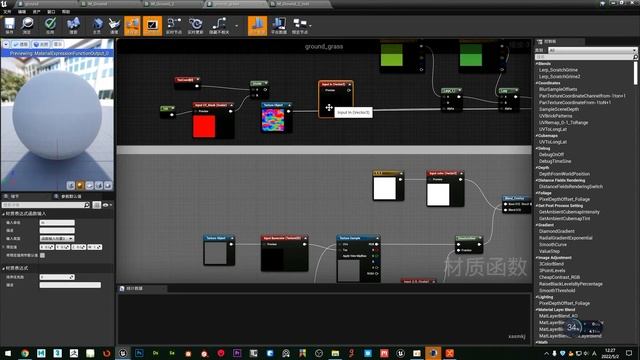Click the Platform Stats toolbar icon
The image size is (640, 360).
coord(279,26)
